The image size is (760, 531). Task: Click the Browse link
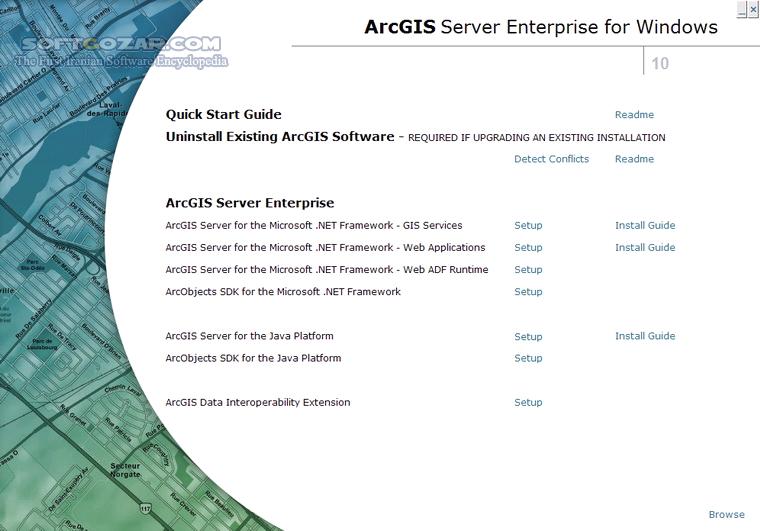pyautogui.click(x=726, y=515)
